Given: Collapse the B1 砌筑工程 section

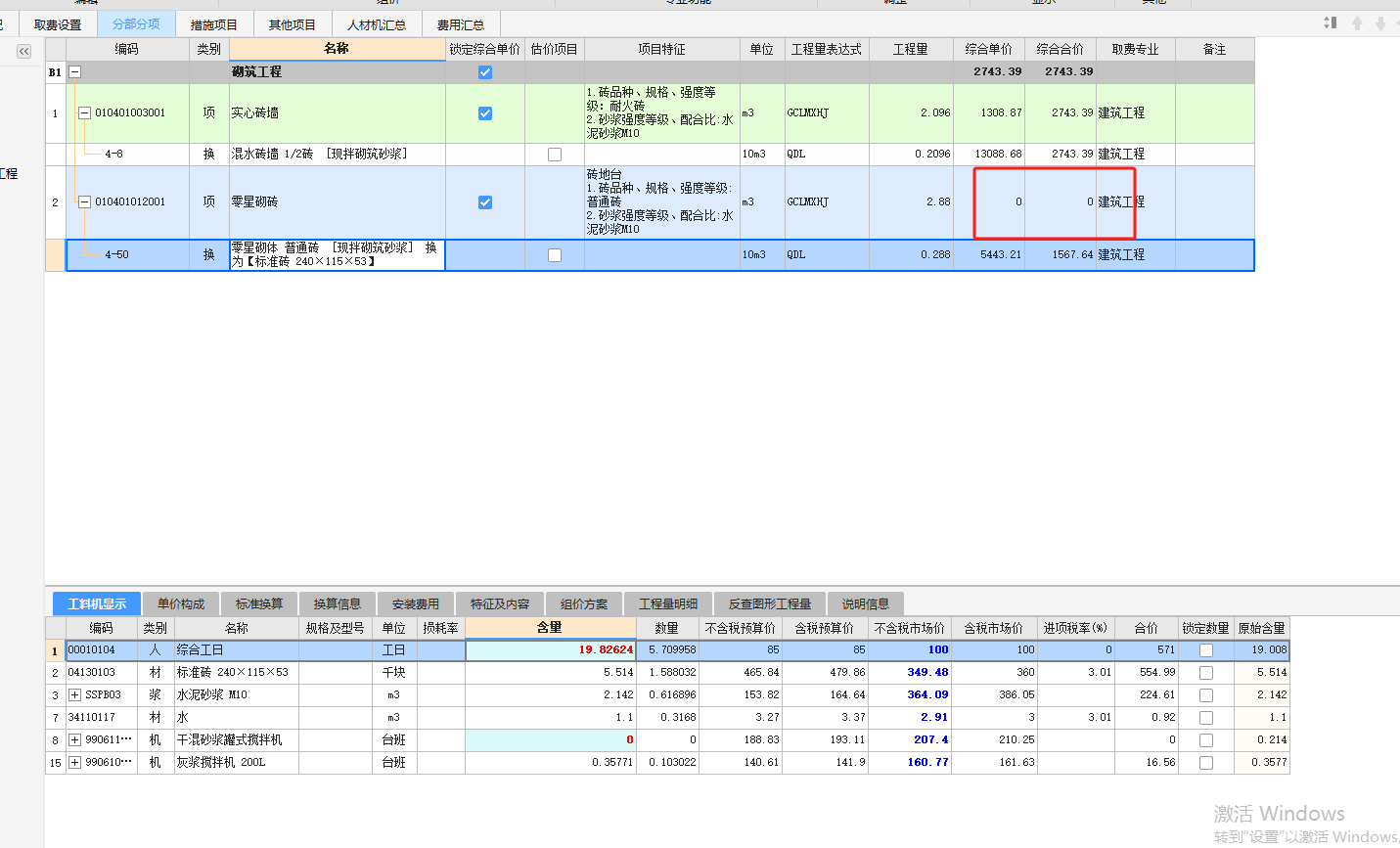Looking at the screenshot, I should [x=74, y=72].
